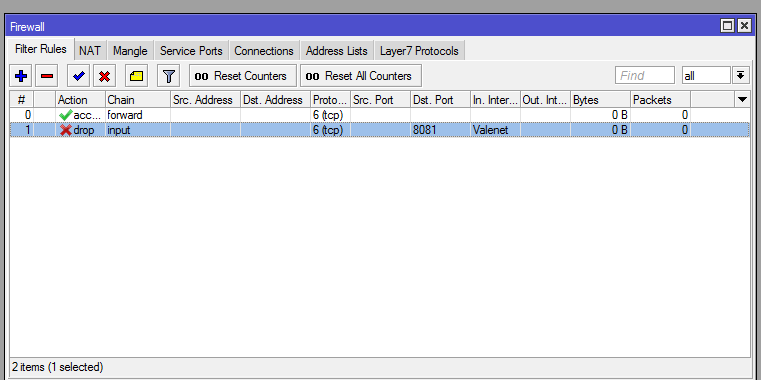Click the 'all' combo box field

point(706,76)
